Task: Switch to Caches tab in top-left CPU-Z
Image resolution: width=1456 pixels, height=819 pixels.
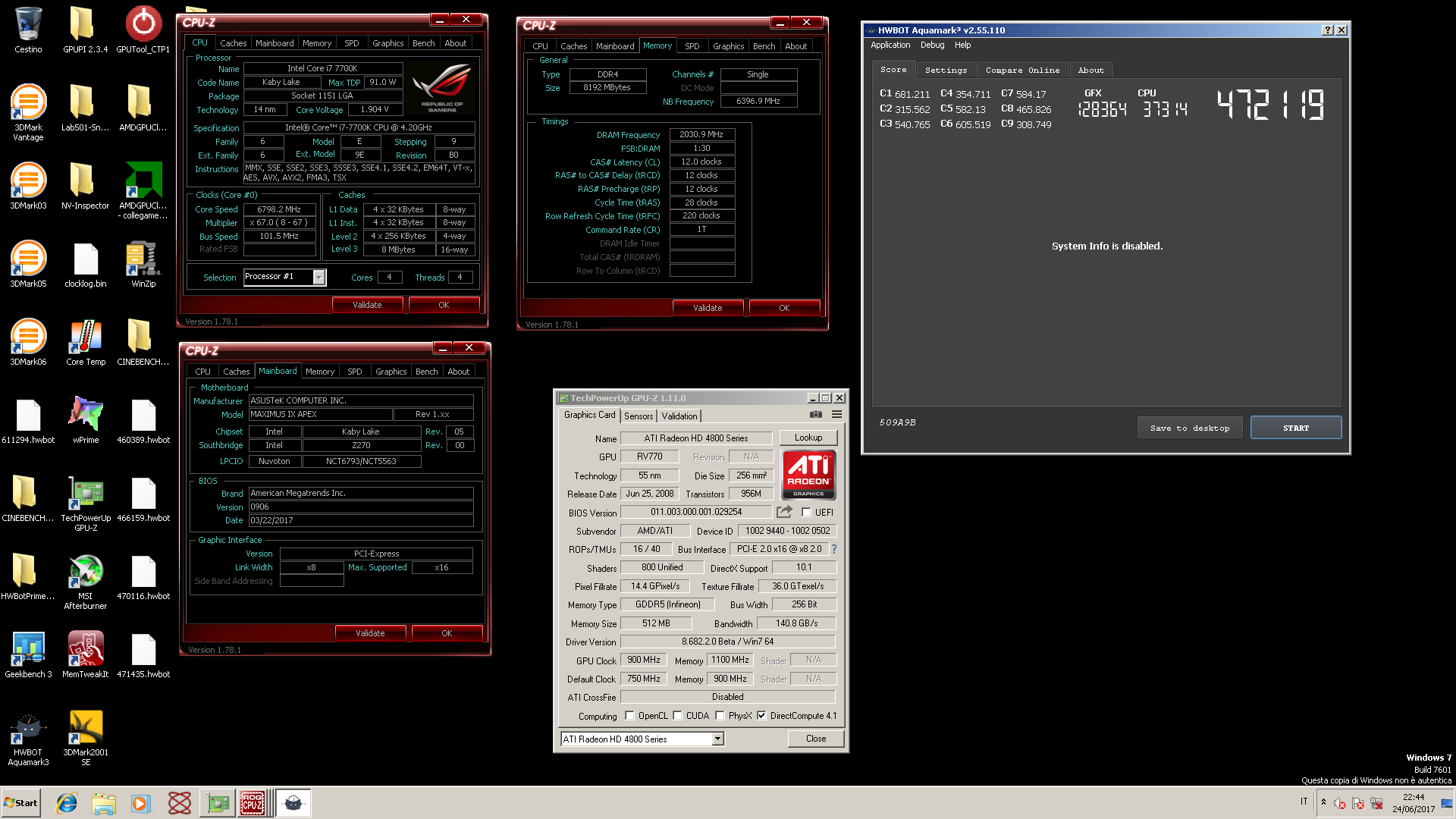Action: (x=234, y=43)
